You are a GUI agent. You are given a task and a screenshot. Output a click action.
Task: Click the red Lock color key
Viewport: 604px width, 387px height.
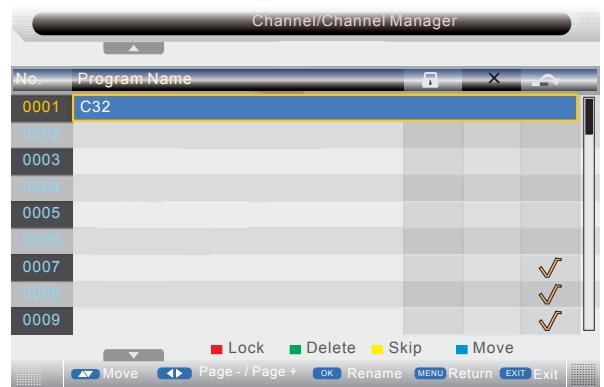point(216,349)
